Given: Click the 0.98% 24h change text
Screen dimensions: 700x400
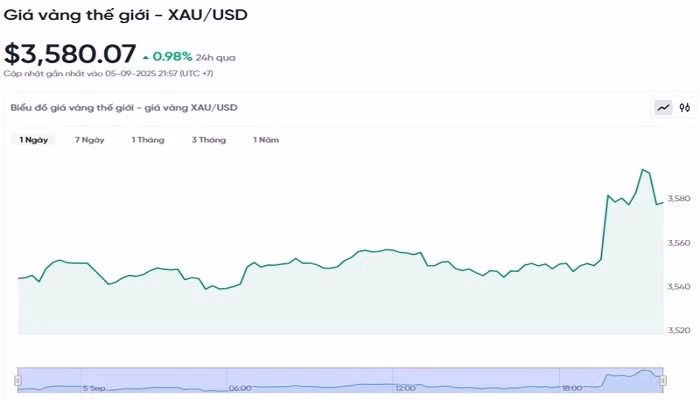Looking at the screenshot, I should tap(172, 56).
